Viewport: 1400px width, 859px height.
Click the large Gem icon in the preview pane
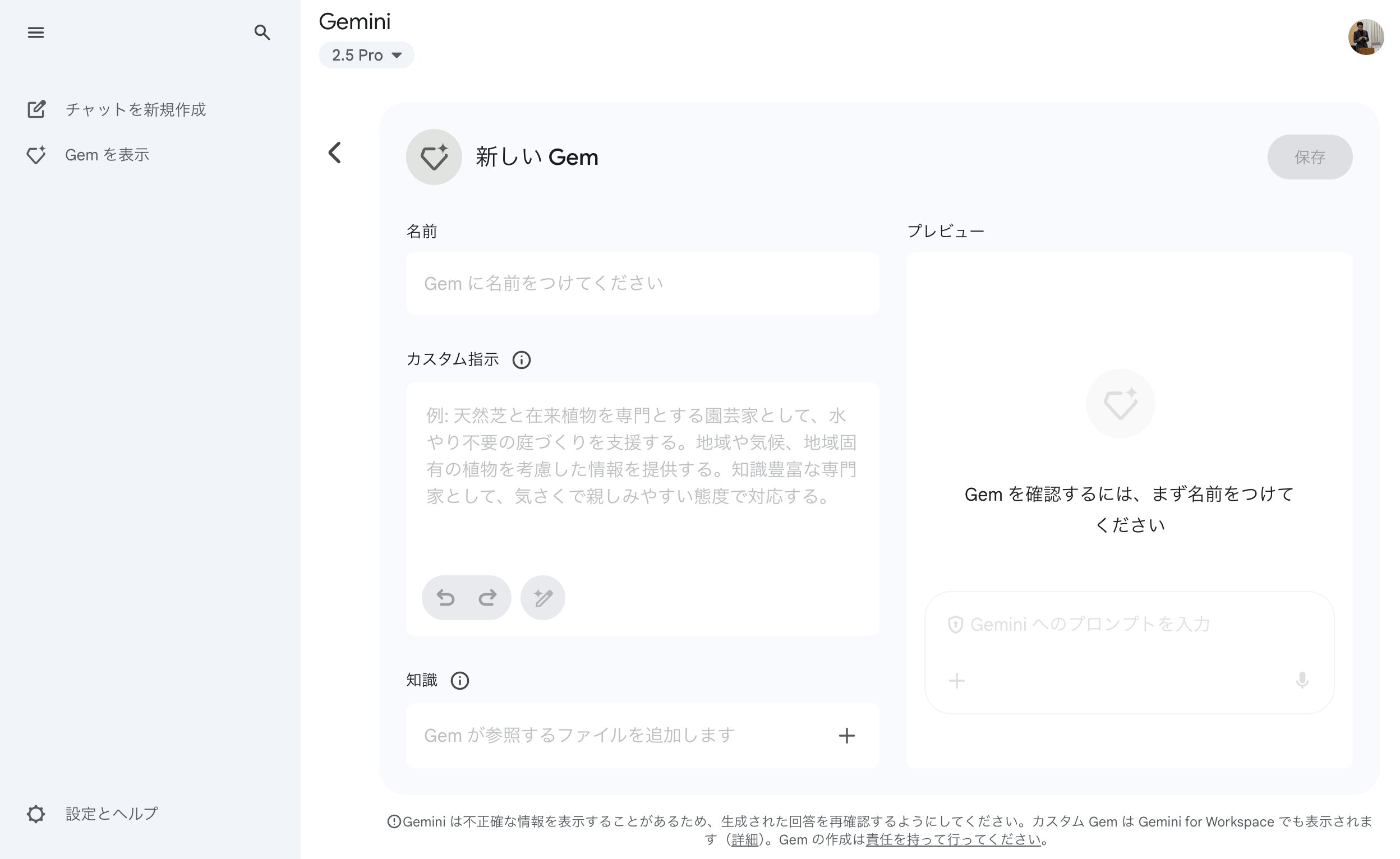pyautogui.click(x=1121, y=404)
